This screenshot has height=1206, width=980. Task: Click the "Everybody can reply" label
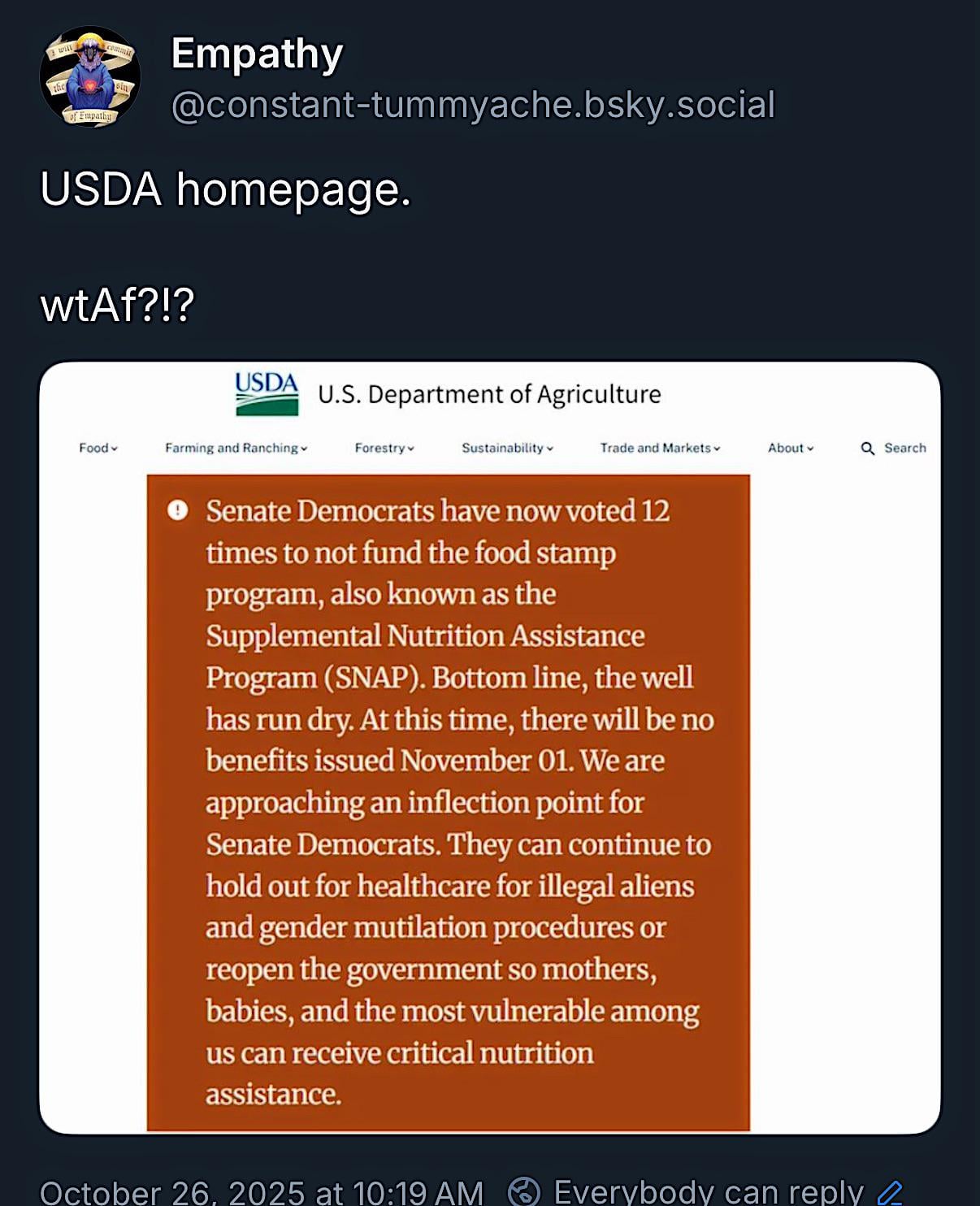[708, 1192]
